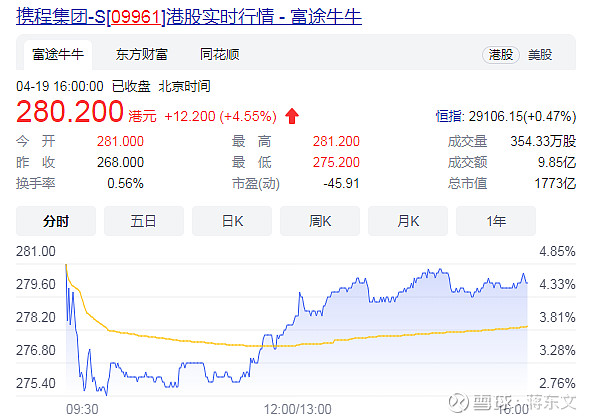The height and width of the screenshot is (420, 594).
Task: Click the current price 280.200
Action: point(70,112)
